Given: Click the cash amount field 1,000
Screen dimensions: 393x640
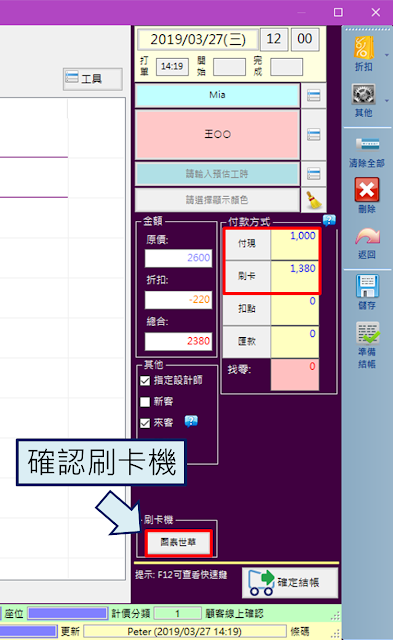Looking at the screenshot, I should pos(294,244).
